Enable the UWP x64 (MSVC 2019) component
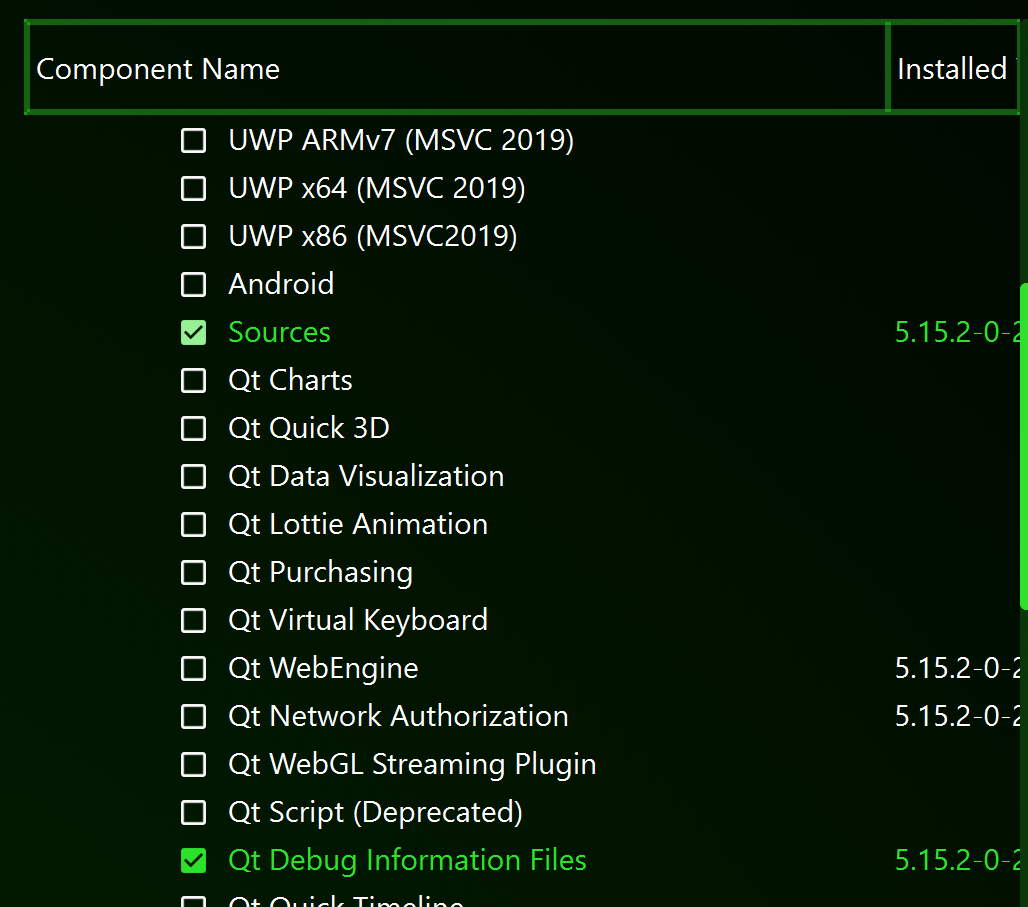The width and height of the screenshot is (1028, 907). (193, 188)
